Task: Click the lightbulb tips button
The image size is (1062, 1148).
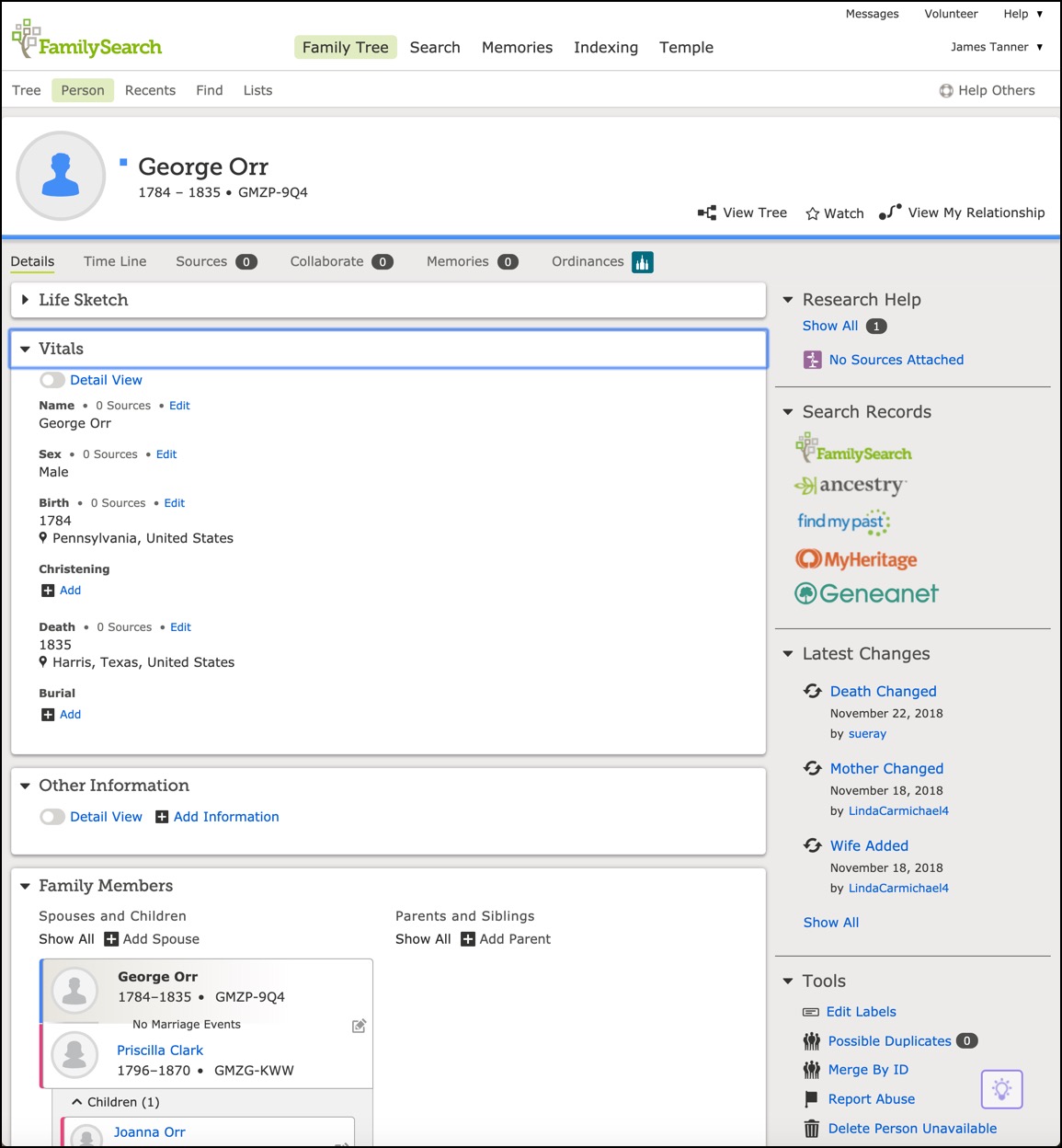Action: coord(1002,1090)
